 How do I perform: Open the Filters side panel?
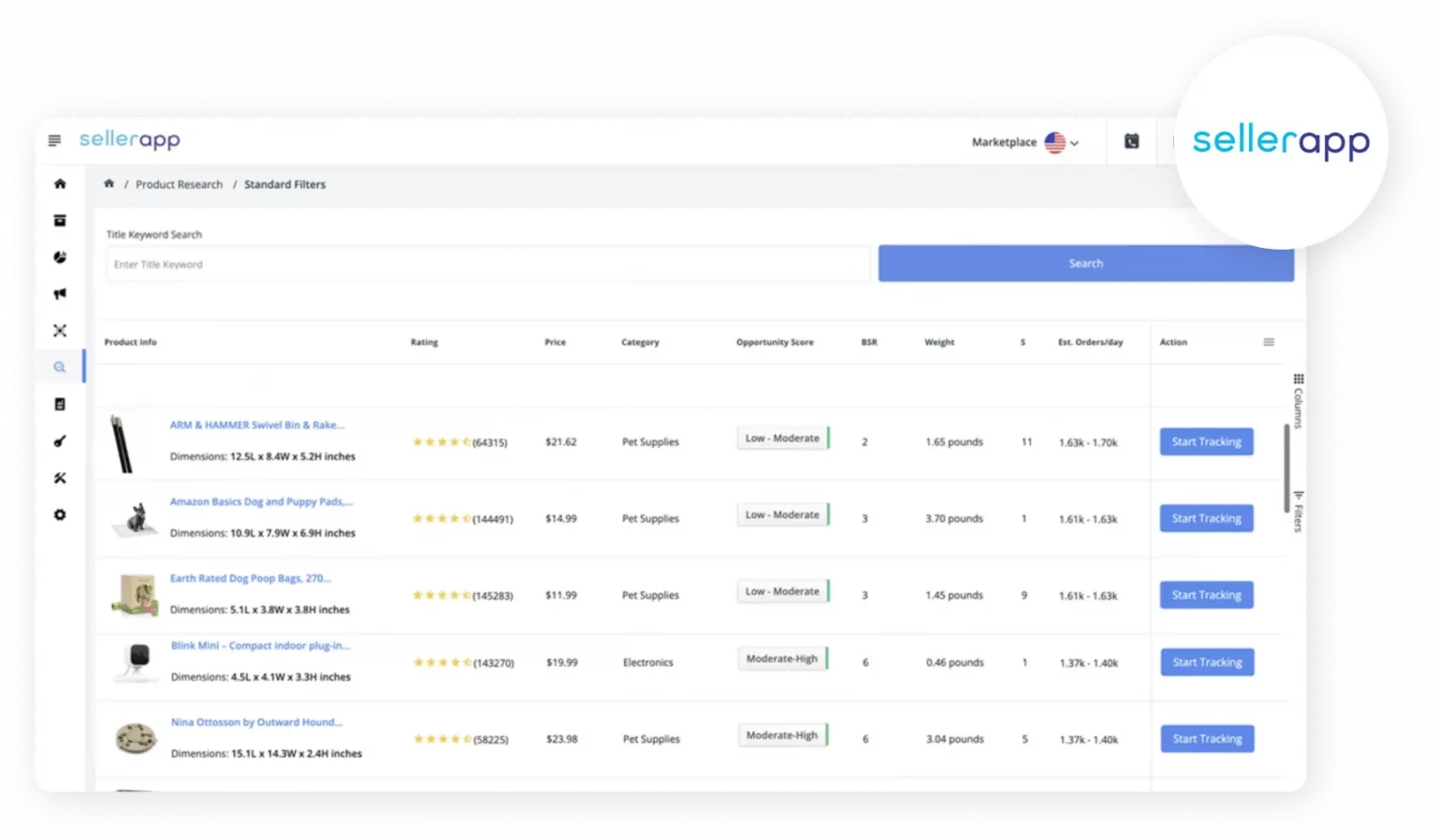(x=1299, y=512)
